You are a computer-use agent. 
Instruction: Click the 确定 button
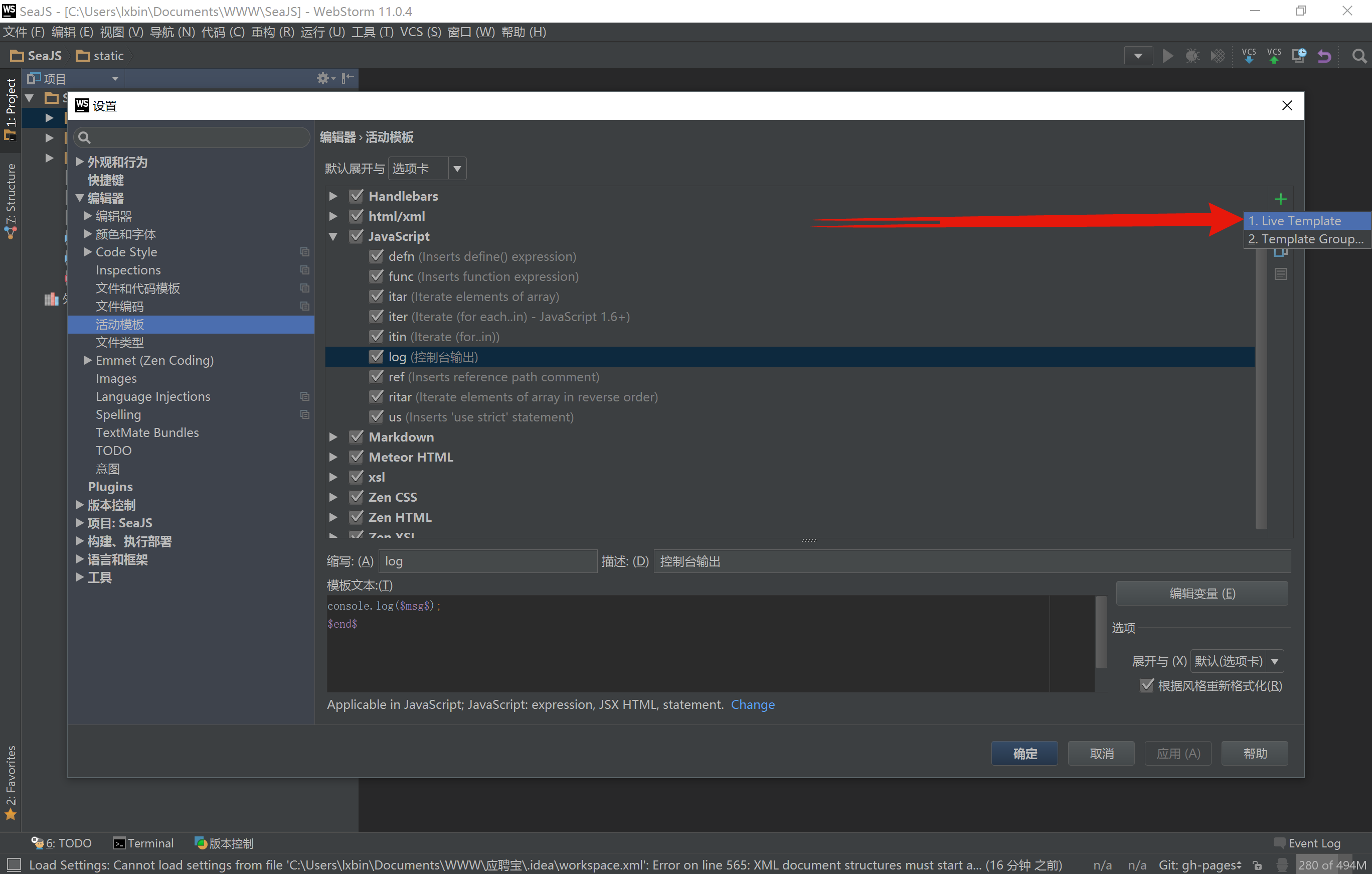point(1024,754)
